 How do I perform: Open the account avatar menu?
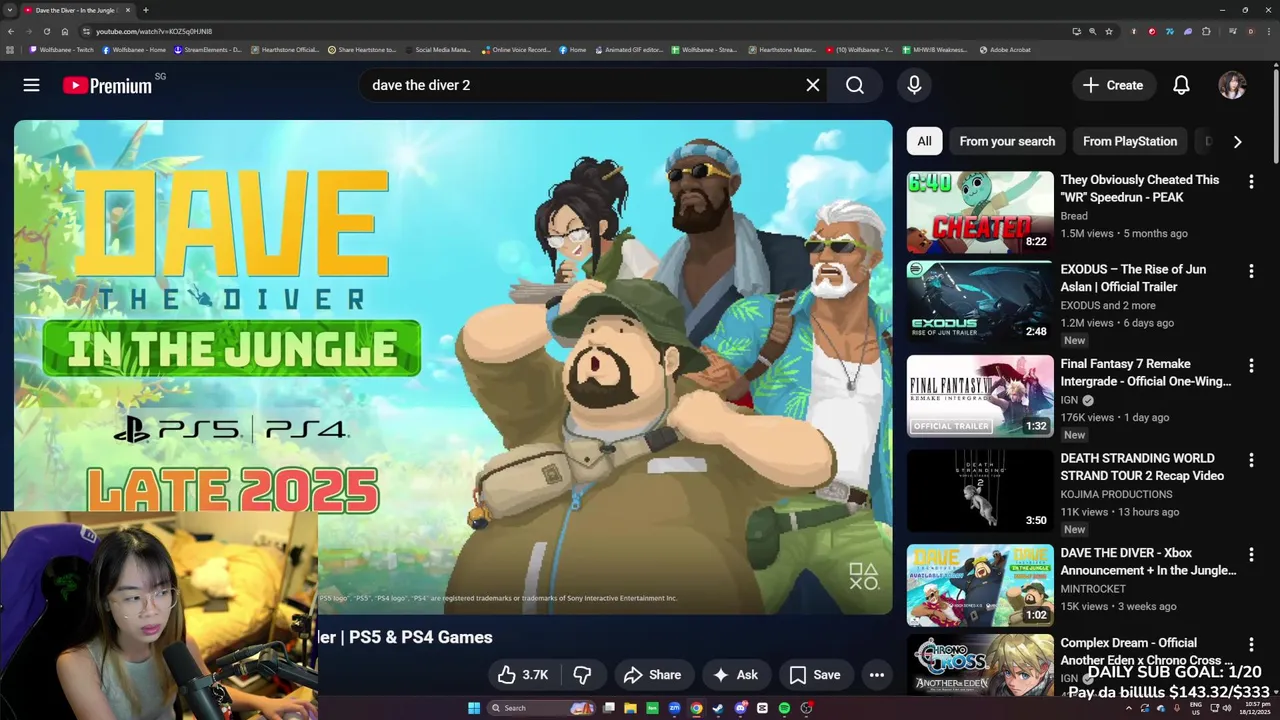(x=1232, y=85)
